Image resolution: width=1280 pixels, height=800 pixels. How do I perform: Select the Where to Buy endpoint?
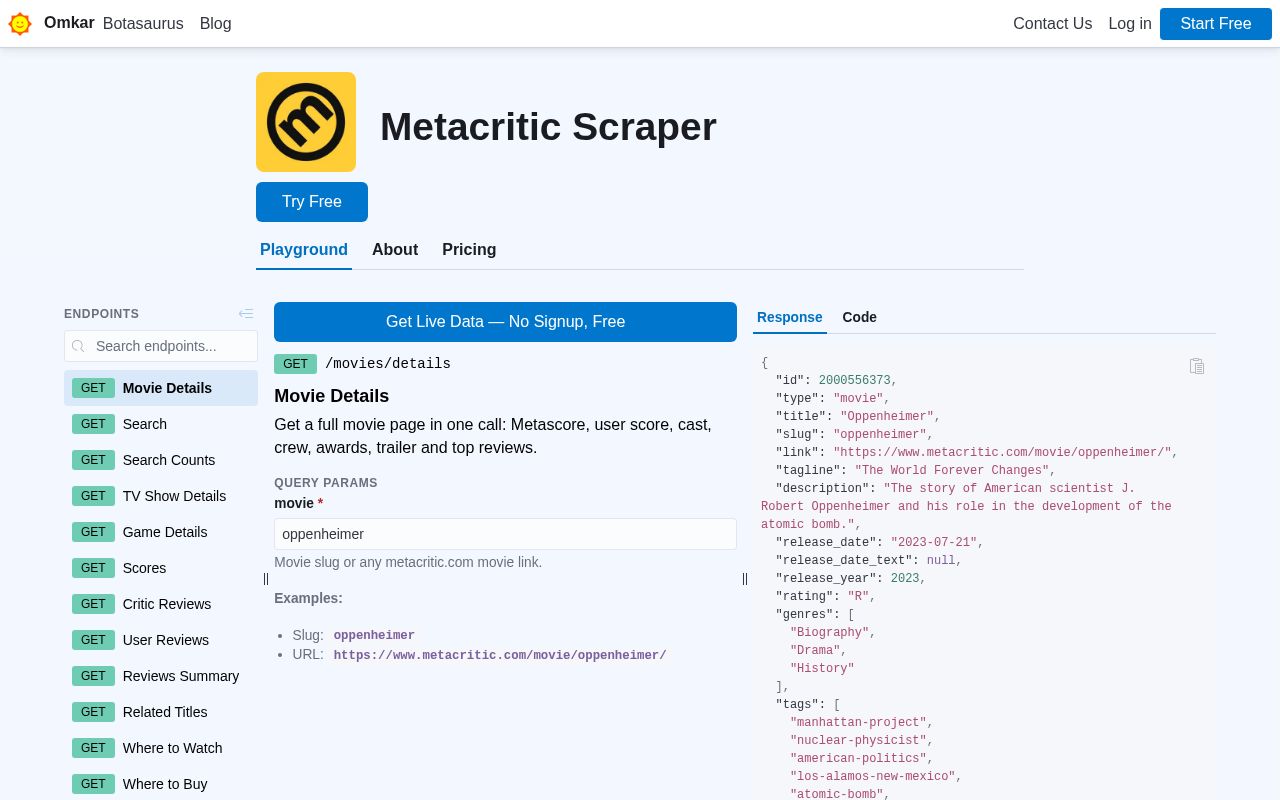[161, 784]
